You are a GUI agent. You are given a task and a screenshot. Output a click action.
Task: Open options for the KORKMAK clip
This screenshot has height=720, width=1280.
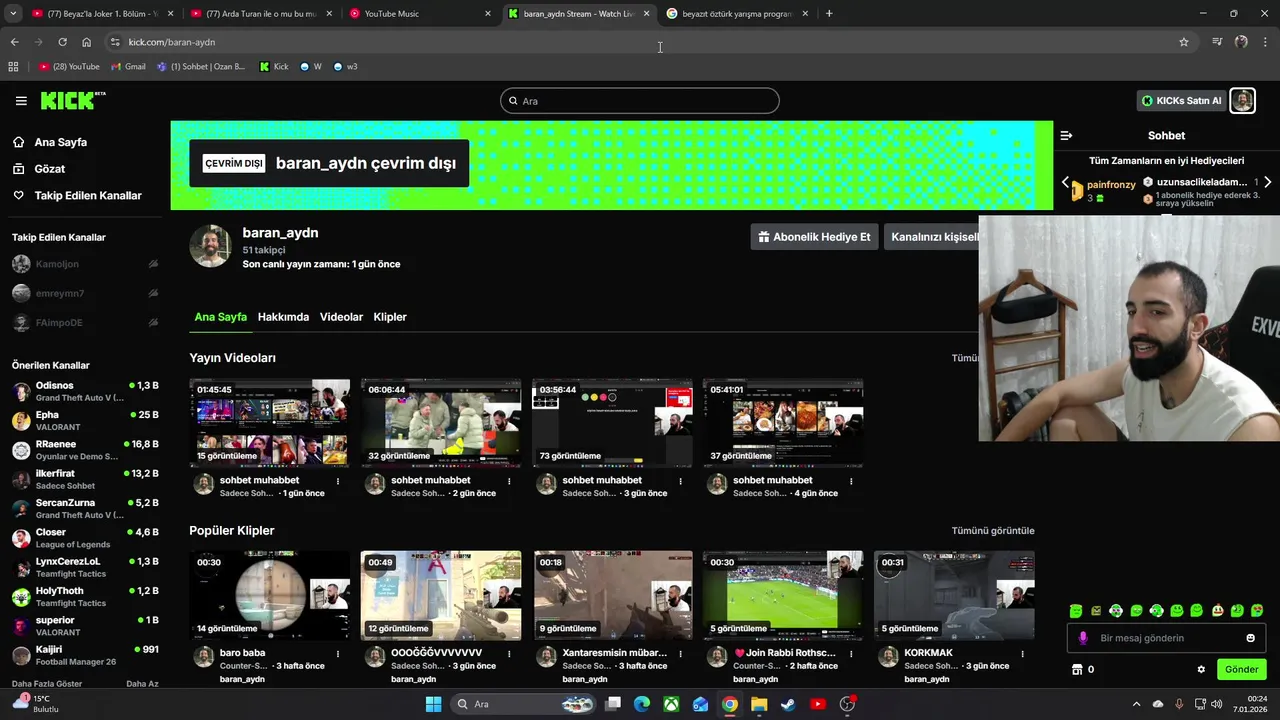pos(1022,654)
